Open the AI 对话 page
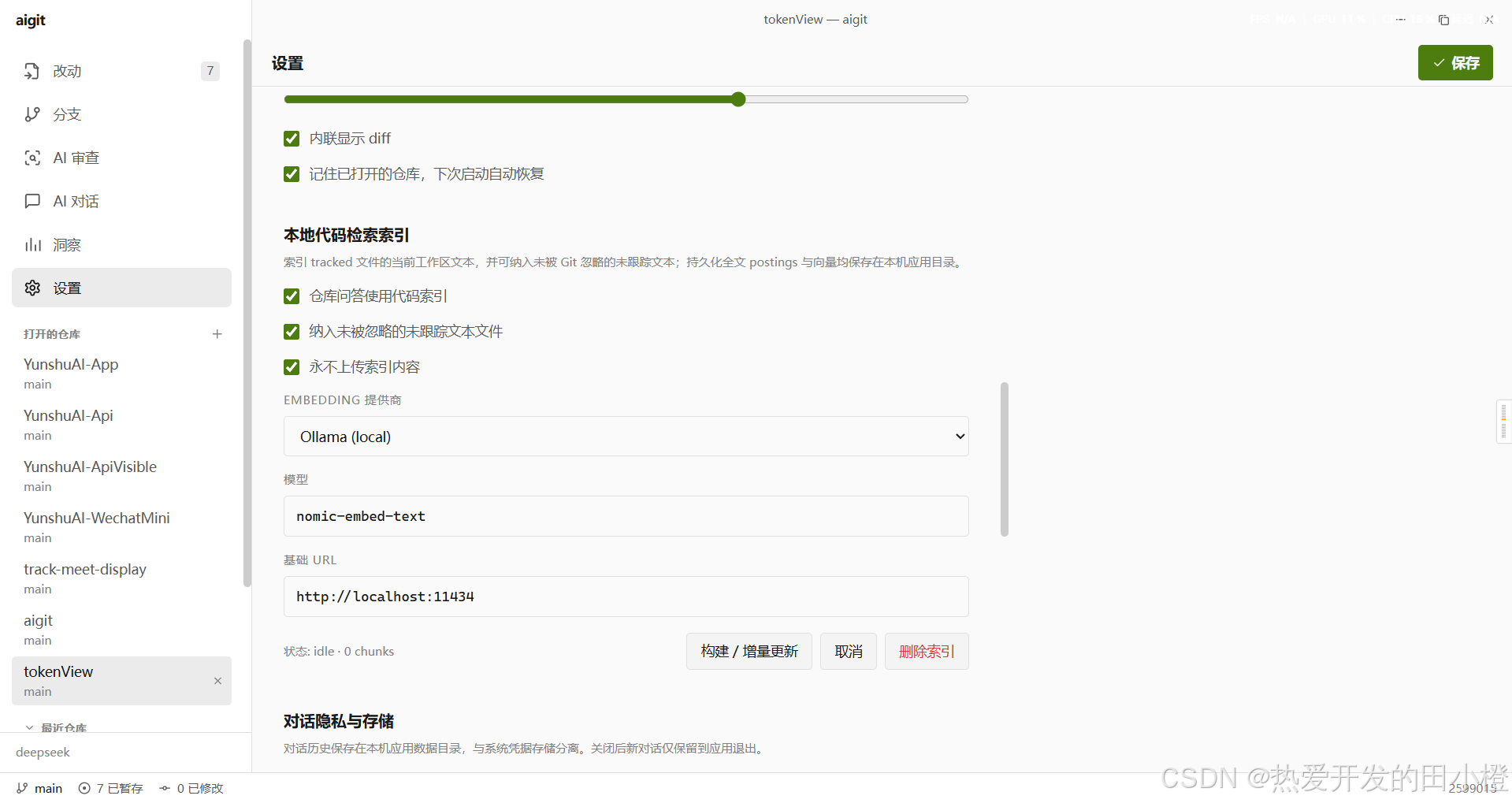This screenshot has height=803, width=1512. click(x=121, y=201)
